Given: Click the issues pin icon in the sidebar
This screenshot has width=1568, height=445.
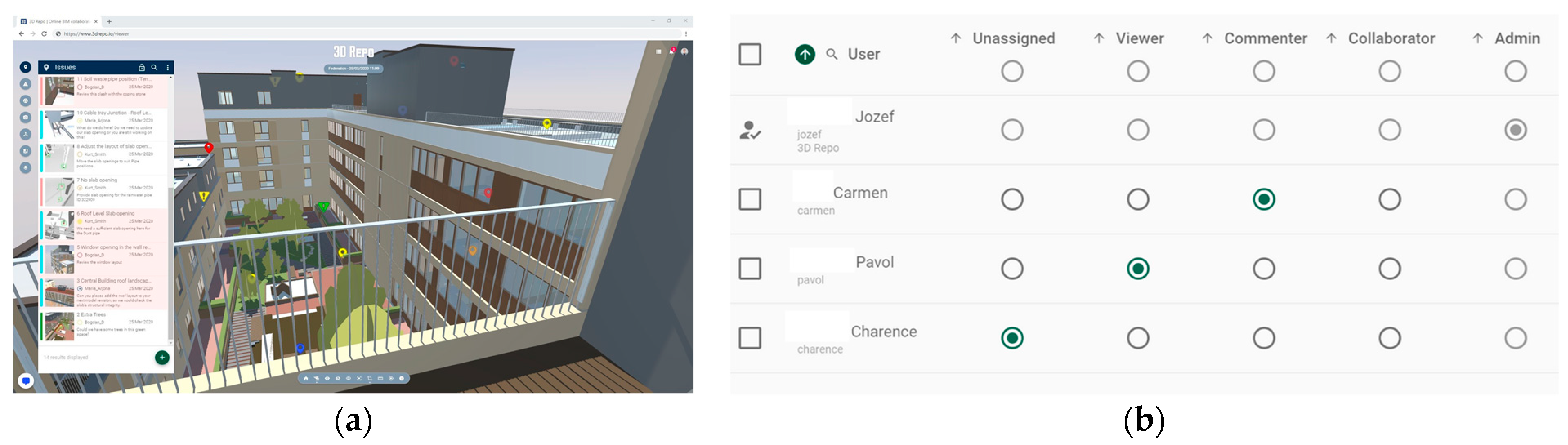Looking at the screenshot, I should [x=26, y=67].
